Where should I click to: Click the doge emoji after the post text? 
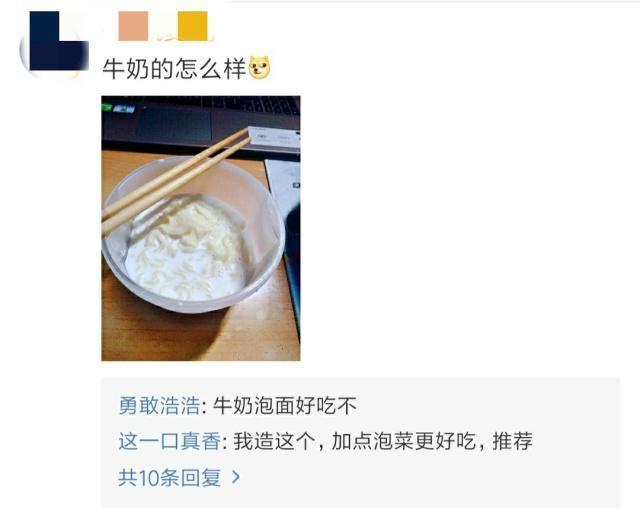pos(260,68)
